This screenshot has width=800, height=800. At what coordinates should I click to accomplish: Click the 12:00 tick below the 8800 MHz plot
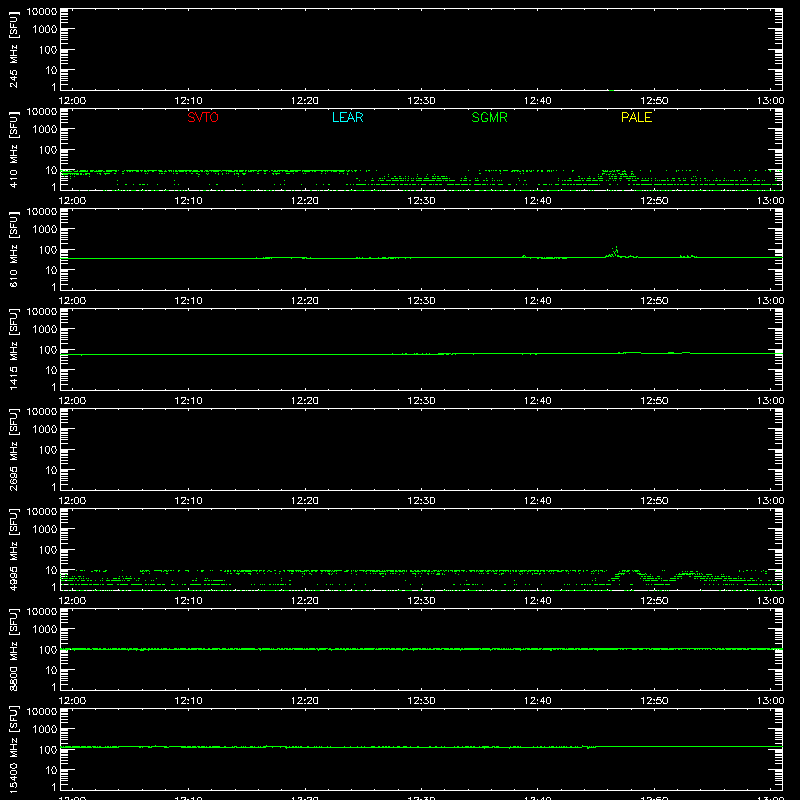click(x=72, y=701)
